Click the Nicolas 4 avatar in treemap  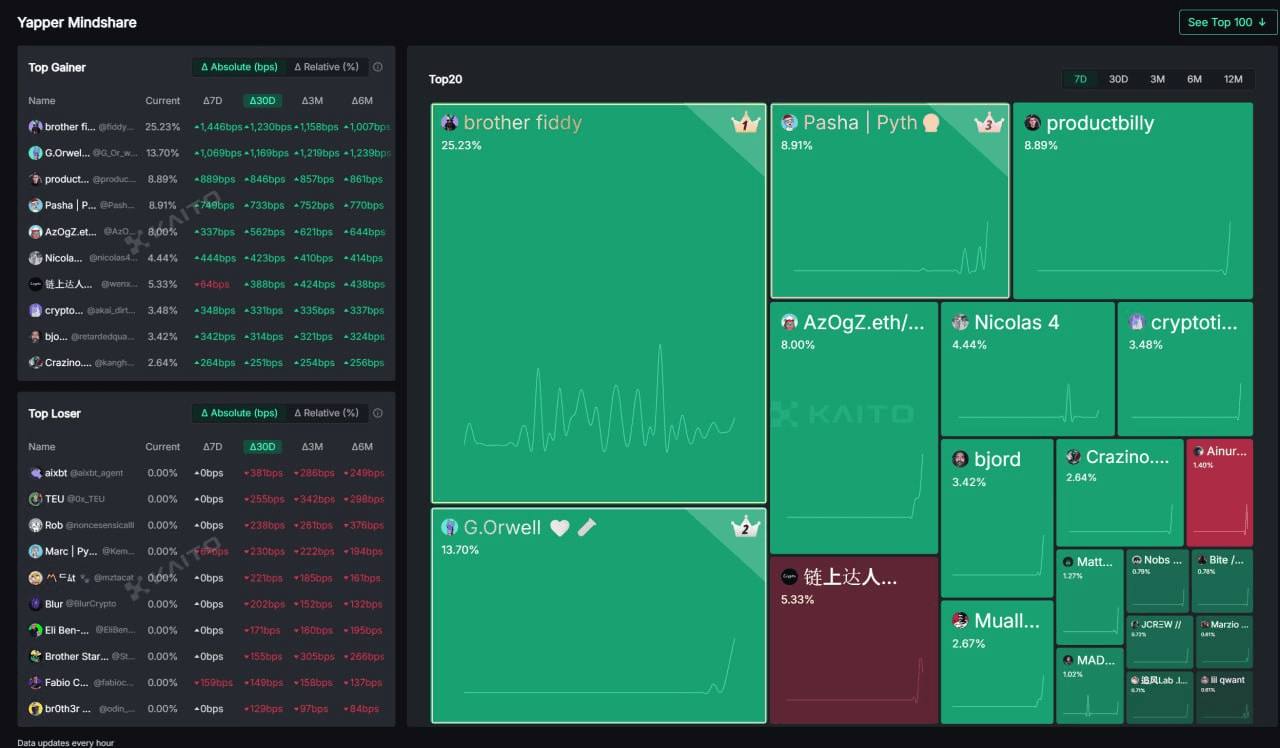(x=960, y=322)
